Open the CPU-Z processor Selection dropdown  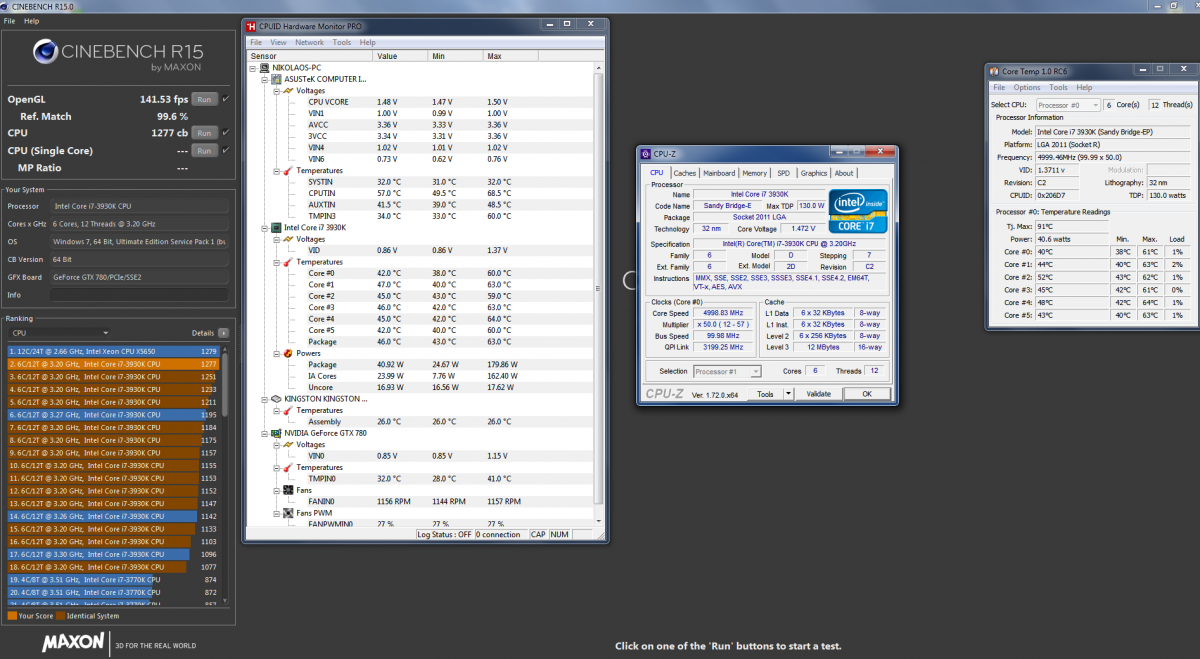coord(728,371)
